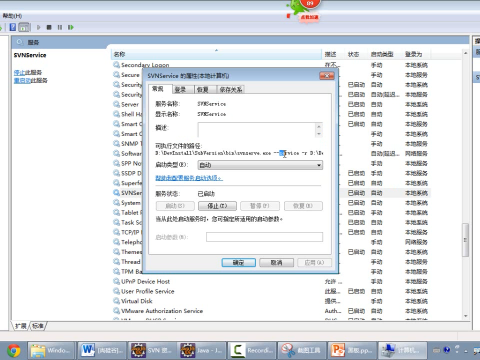Select the SVNSer service row icon

[116, 193]
